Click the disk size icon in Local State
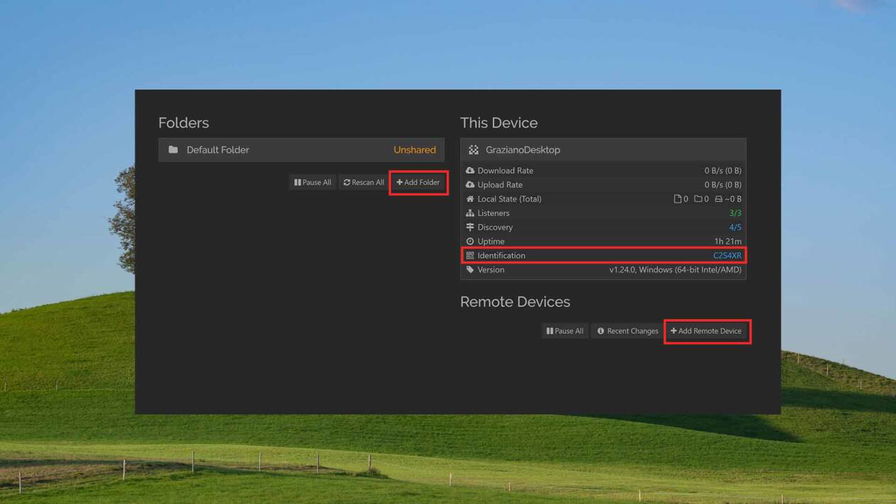This screenshot has width=896, height=504. click(x=718, y=199)
